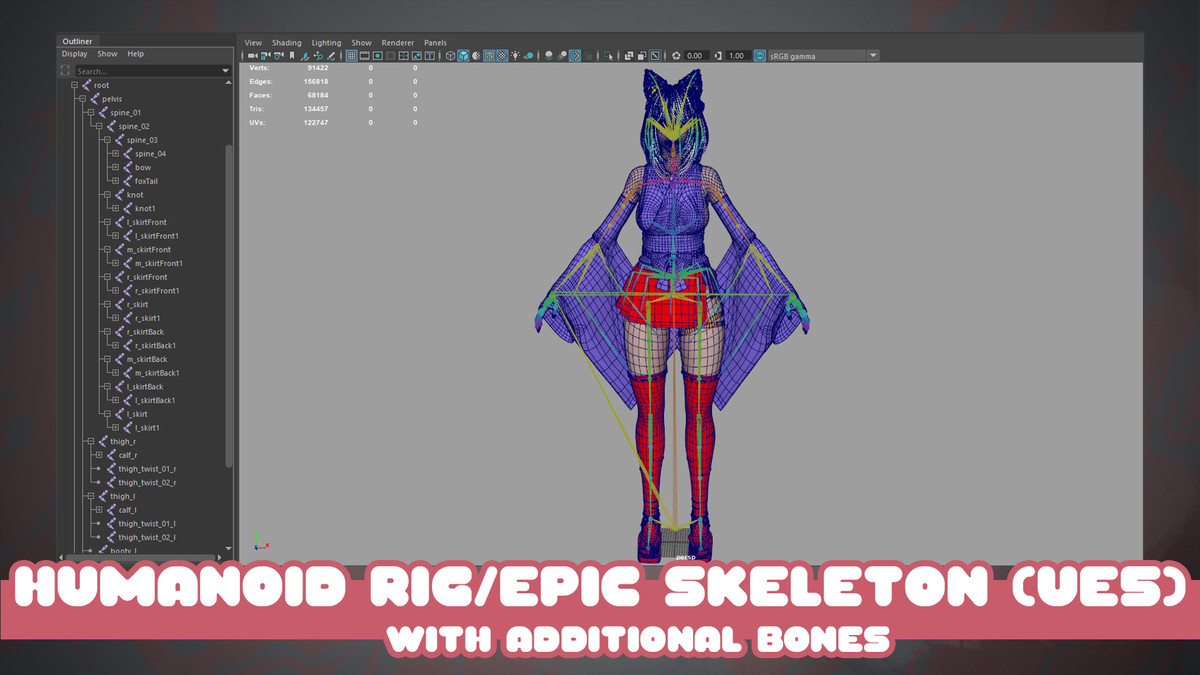Open the Outliner search options arrow
The image size is (1200, 675).
pyautogui.click(x=226, y=71)
